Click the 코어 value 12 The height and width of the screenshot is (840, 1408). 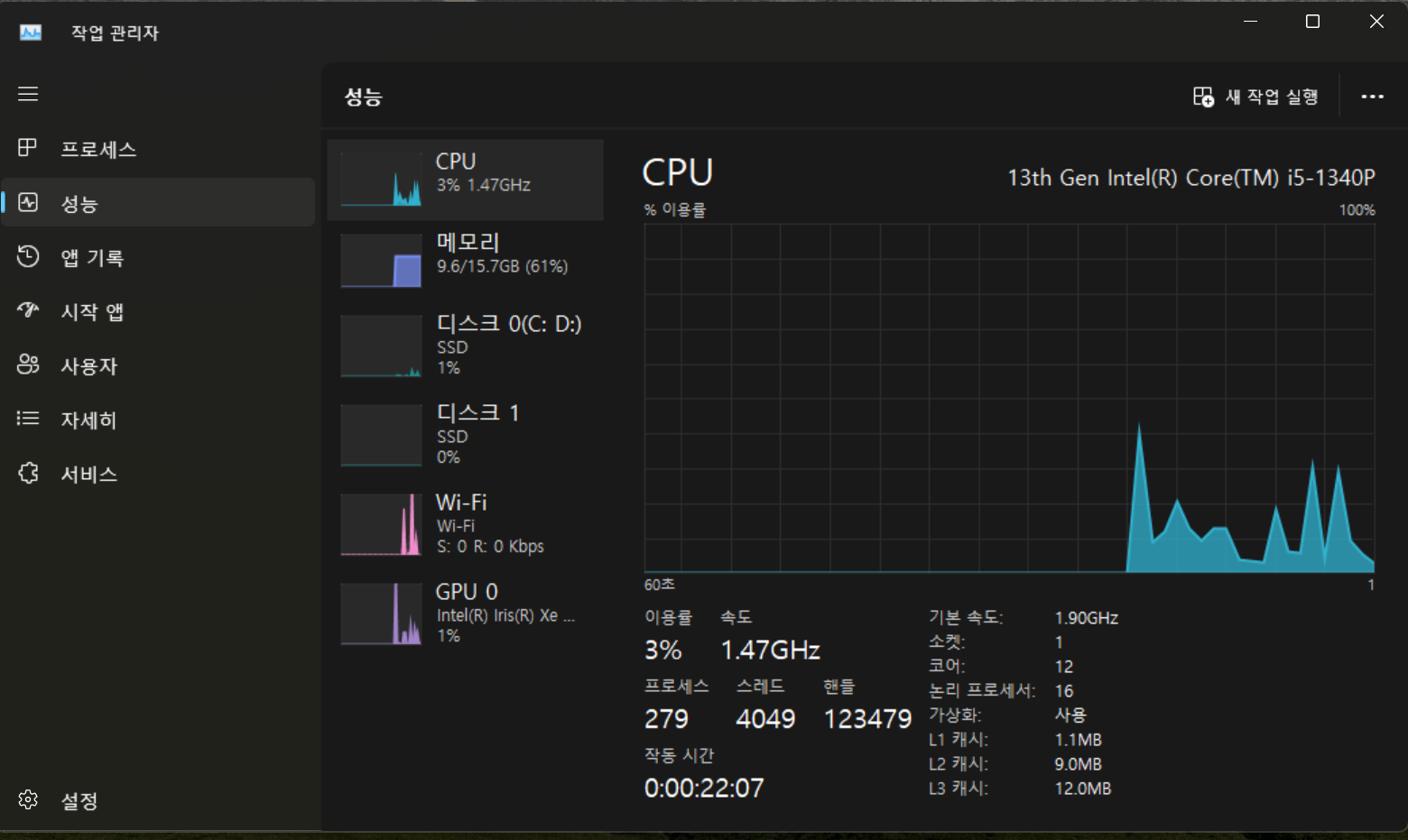[1064, 667]
